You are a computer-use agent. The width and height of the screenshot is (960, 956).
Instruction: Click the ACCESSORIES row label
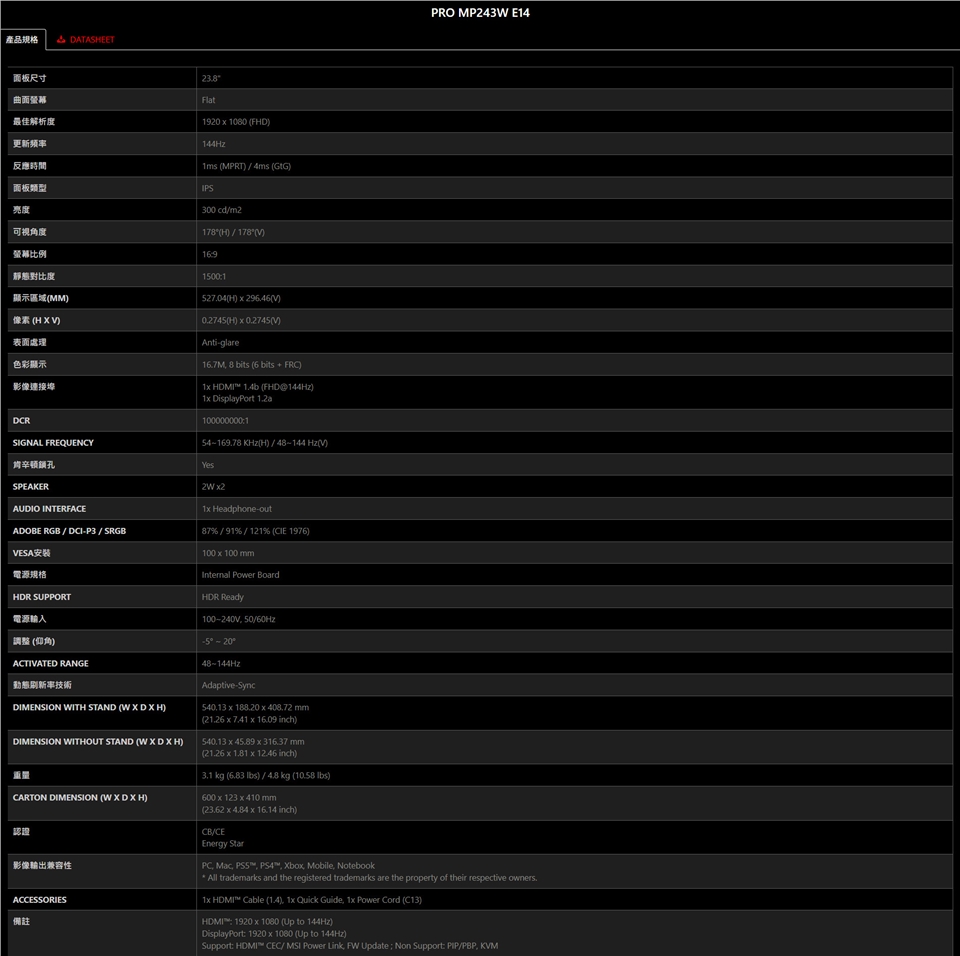click(x=40, y=900)
